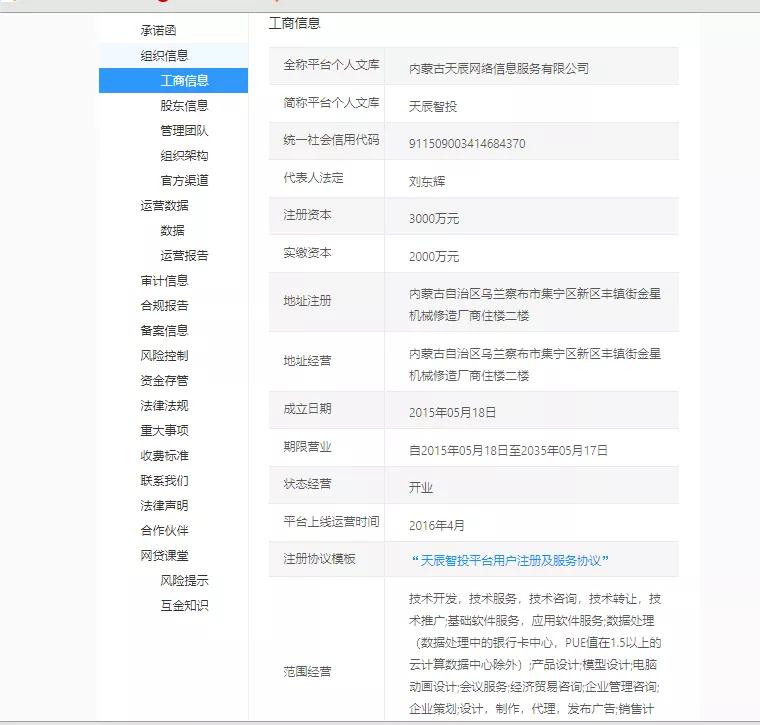The height and width of the screenshot is (725, 760).
Task: Open the 承诺函 sidebar item
Action: (x=158, y=31)
